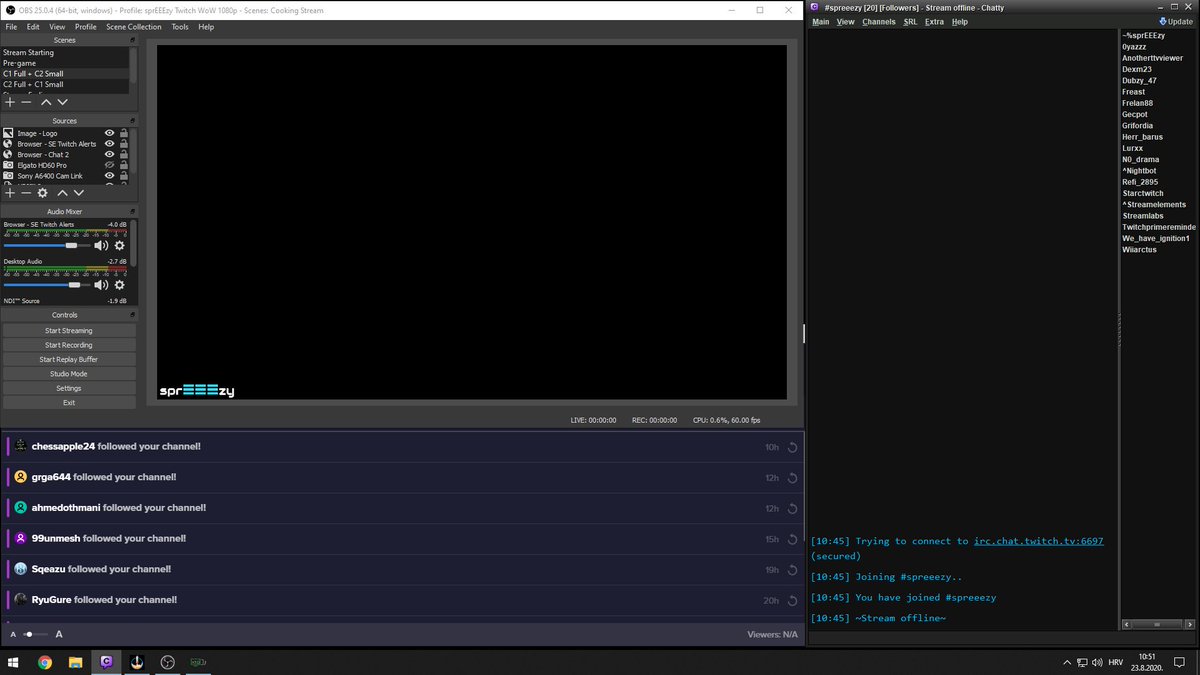Open the Tools menu in OBS
The height and width of the screenshot is (675, 1200).
click(x=180, y=27)
